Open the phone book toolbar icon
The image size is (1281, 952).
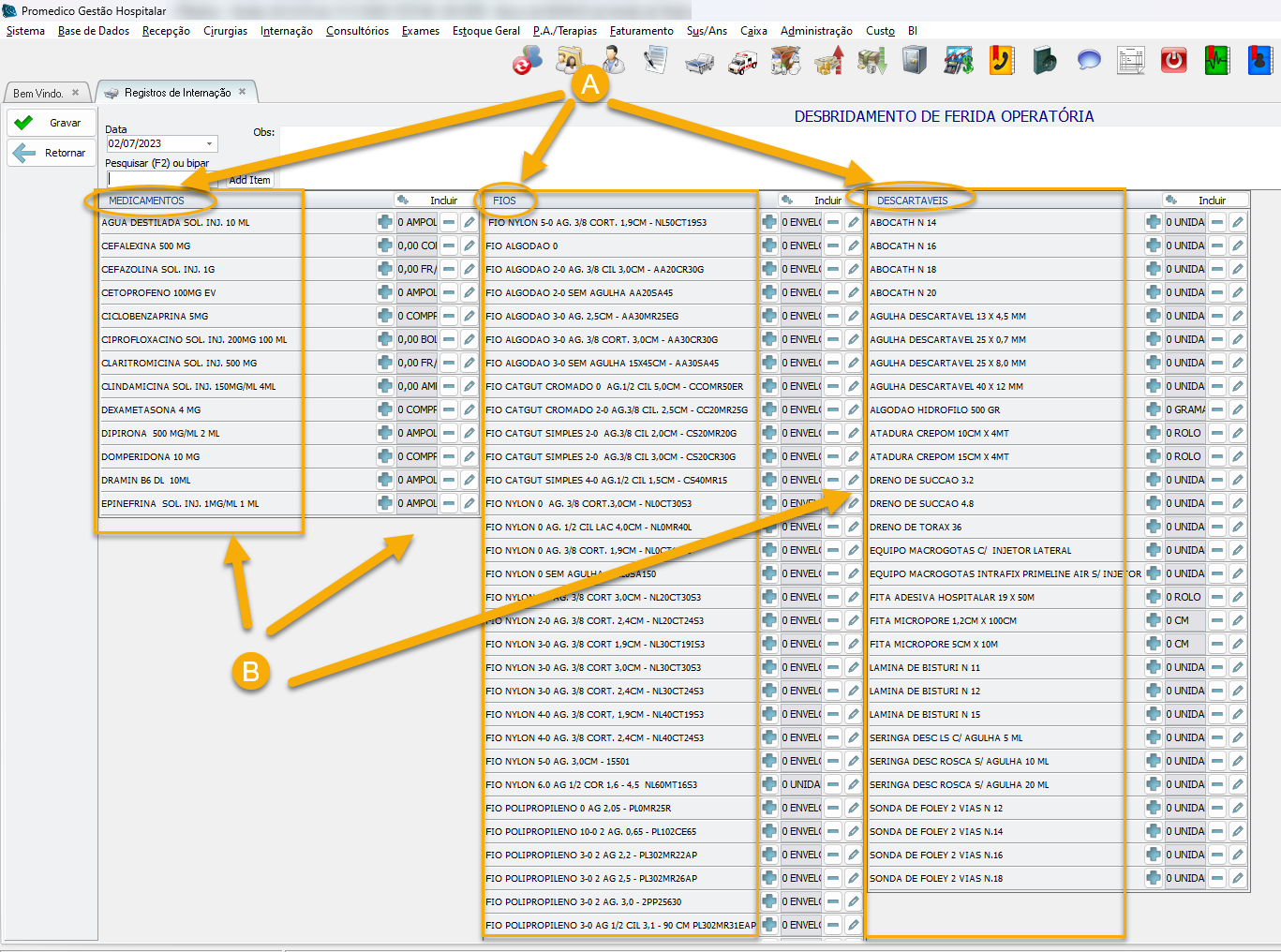pos(1002,62)
